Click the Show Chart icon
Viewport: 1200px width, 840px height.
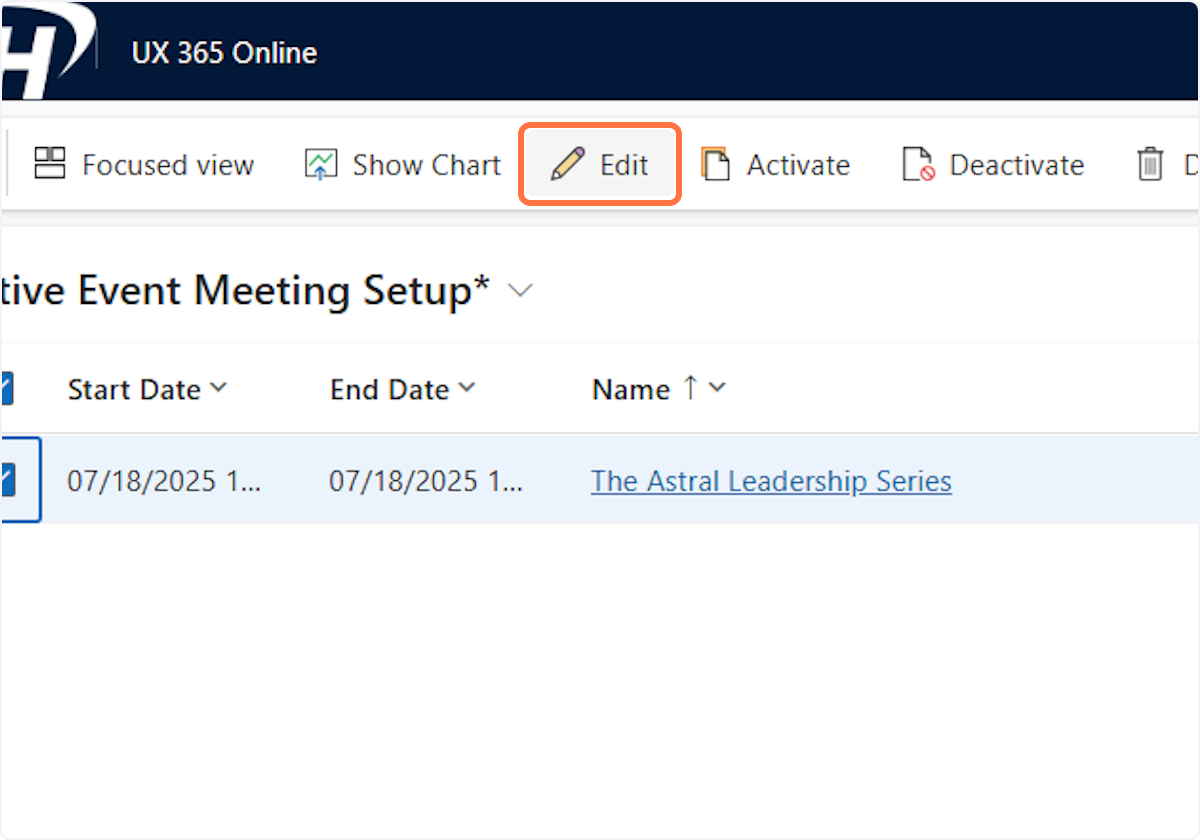click(321, 164)
